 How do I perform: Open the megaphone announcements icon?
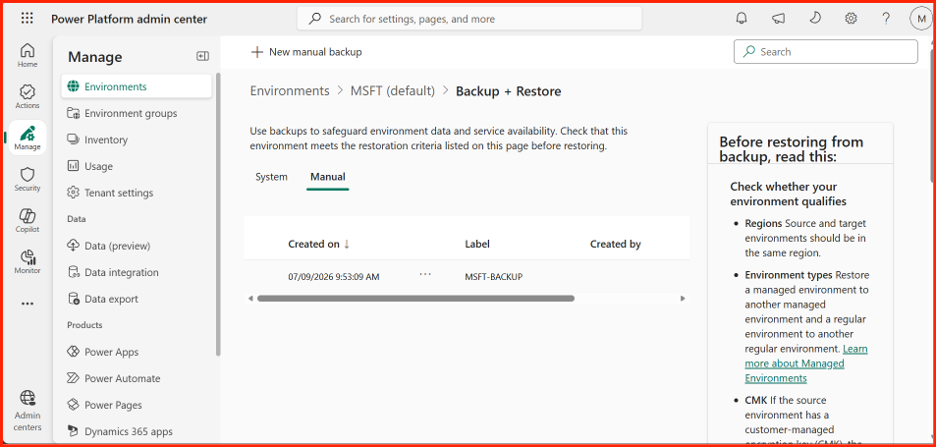coord(778,19)
